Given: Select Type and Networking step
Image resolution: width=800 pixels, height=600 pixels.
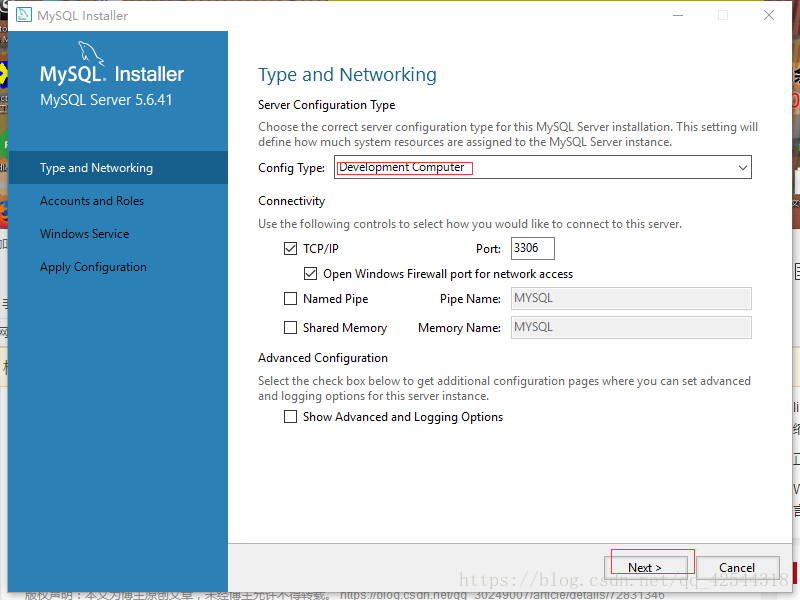Looking at the screenshot, I should [x=118, y=167].
